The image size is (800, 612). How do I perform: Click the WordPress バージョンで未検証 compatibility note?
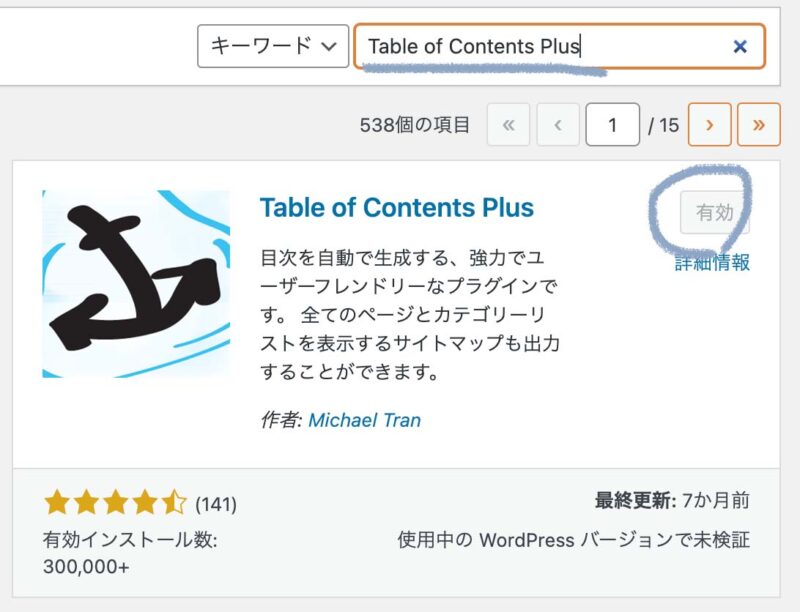coord(574,540)
